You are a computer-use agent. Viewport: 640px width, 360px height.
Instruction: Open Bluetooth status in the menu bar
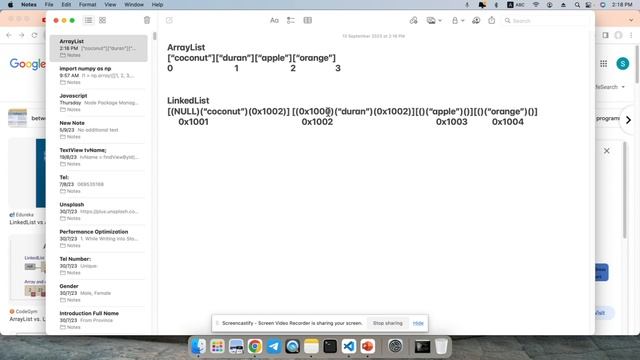tap(496, 4)
